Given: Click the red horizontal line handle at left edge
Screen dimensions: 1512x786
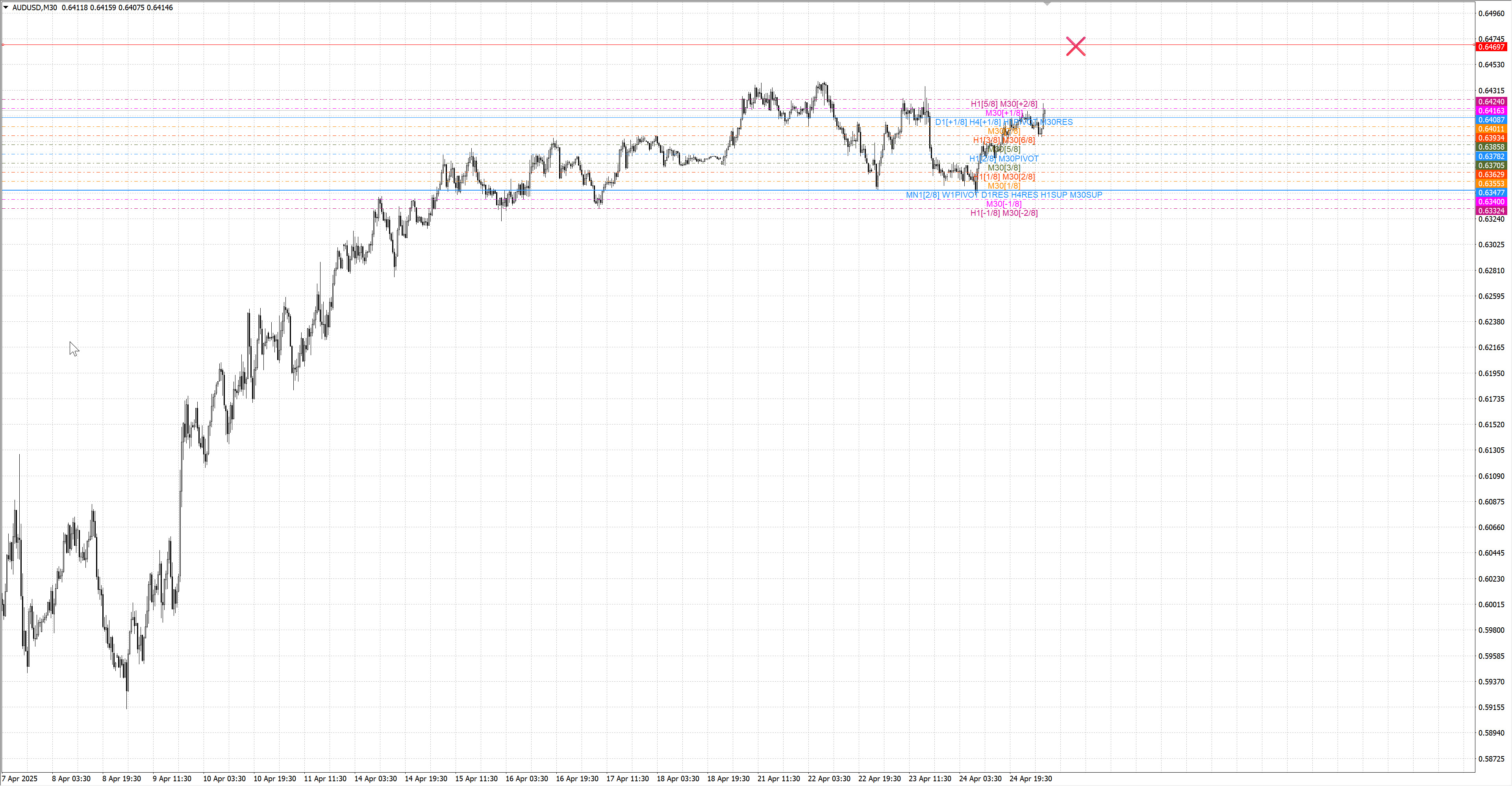Looking at the screenshot, I should pos(3,44).
